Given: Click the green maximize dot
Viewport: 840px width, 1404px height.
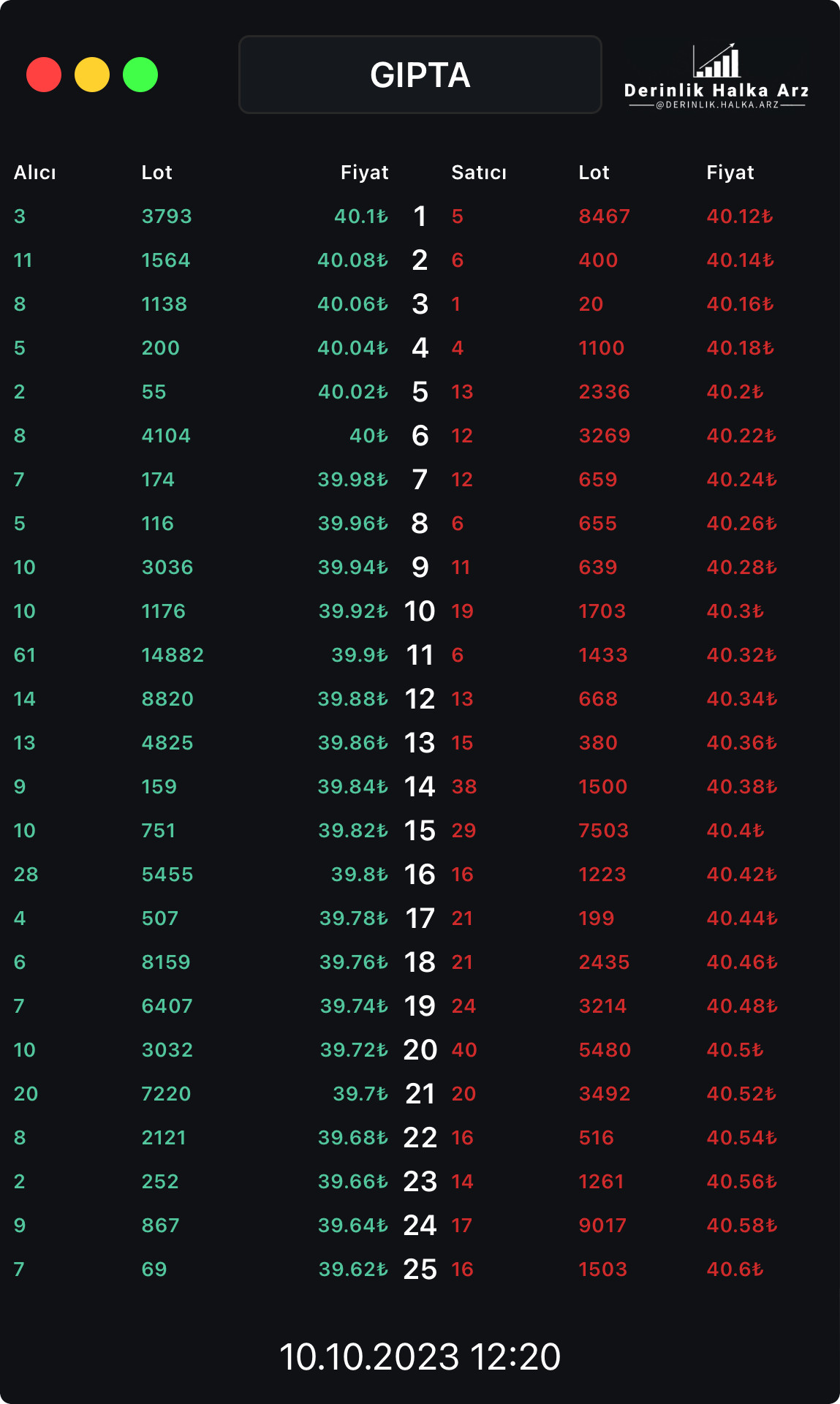Looking at the screenshot, I should coord(140,75).
